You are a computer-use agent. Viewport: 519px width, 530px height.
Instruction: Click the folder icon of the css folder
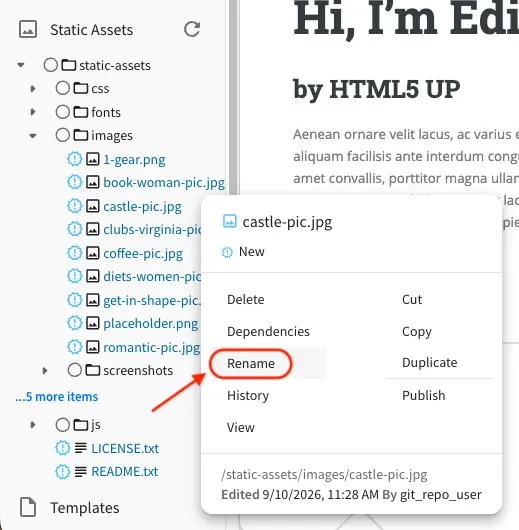click(81, 88)
